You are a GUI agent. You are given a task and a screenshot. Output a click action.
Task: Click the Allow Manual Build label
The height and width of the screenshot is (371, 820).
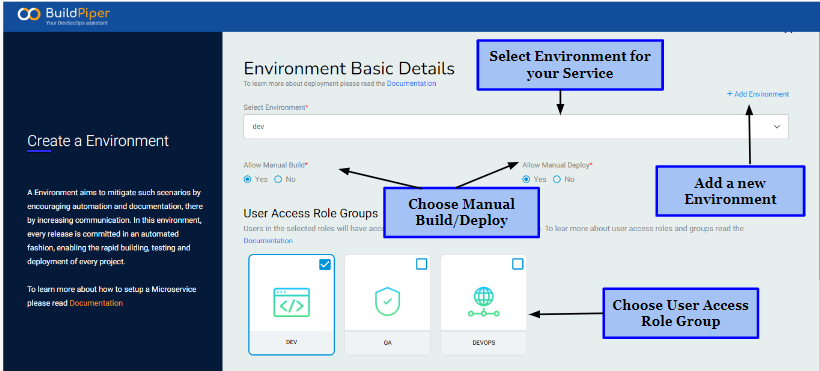point(276,165)
